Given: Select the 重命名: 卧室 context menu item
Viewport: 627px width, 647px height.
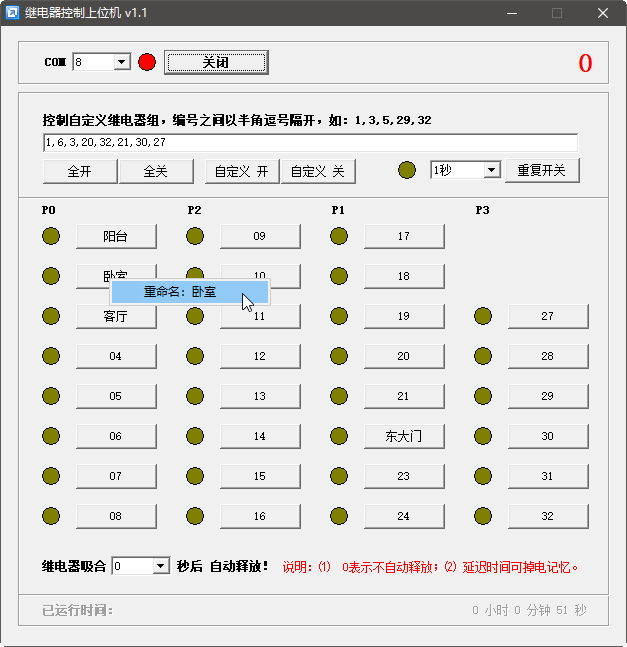Looking at the screenshot, I should point(188,292).
